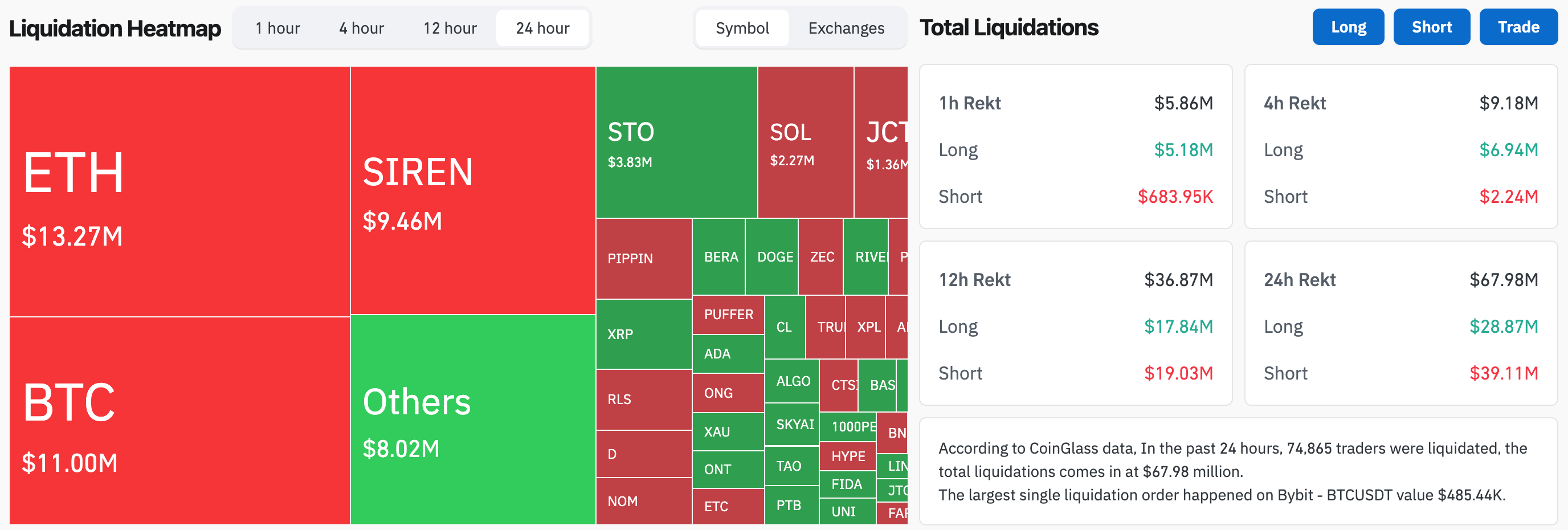The width and height of the screenshot is (1568, 530).
Task: Click the green Others $8.02M tile
Action: 472,419
